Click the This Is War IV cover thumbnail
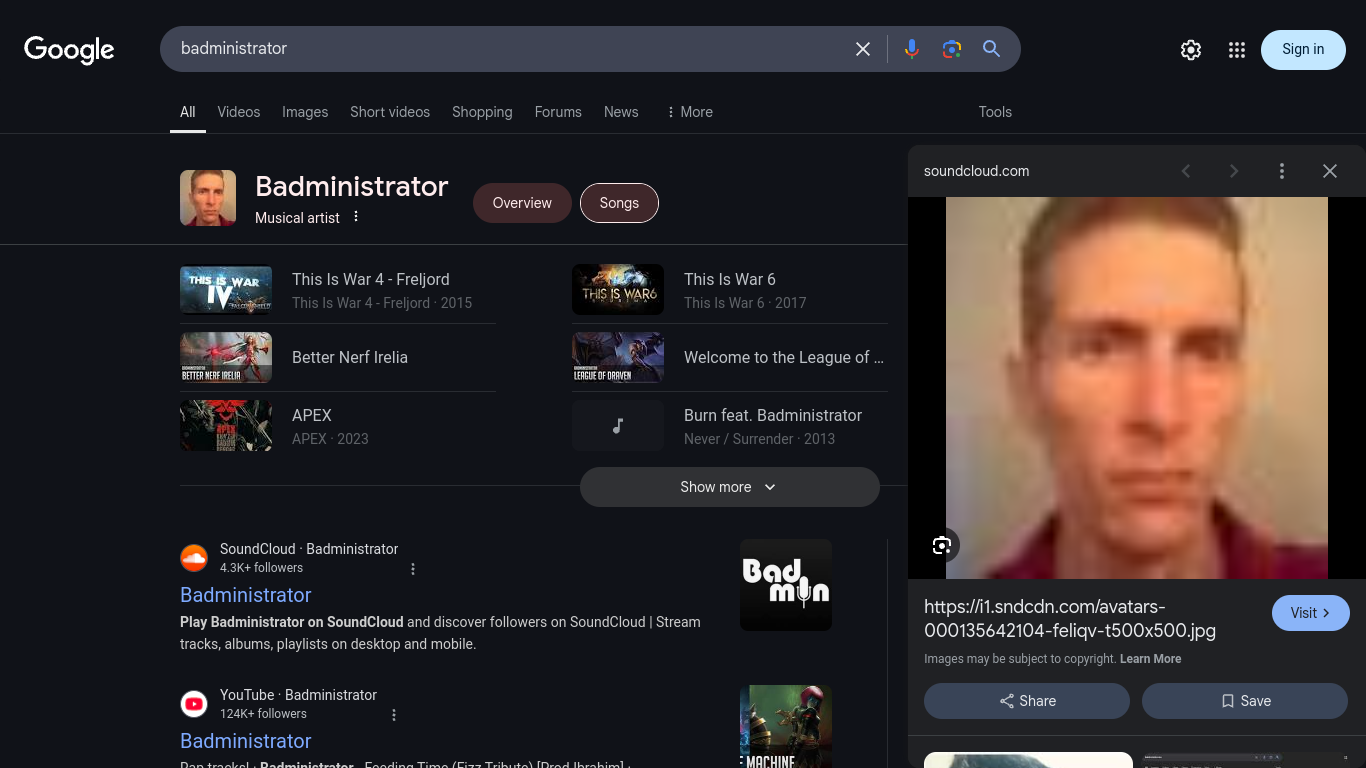 (226, 289)
